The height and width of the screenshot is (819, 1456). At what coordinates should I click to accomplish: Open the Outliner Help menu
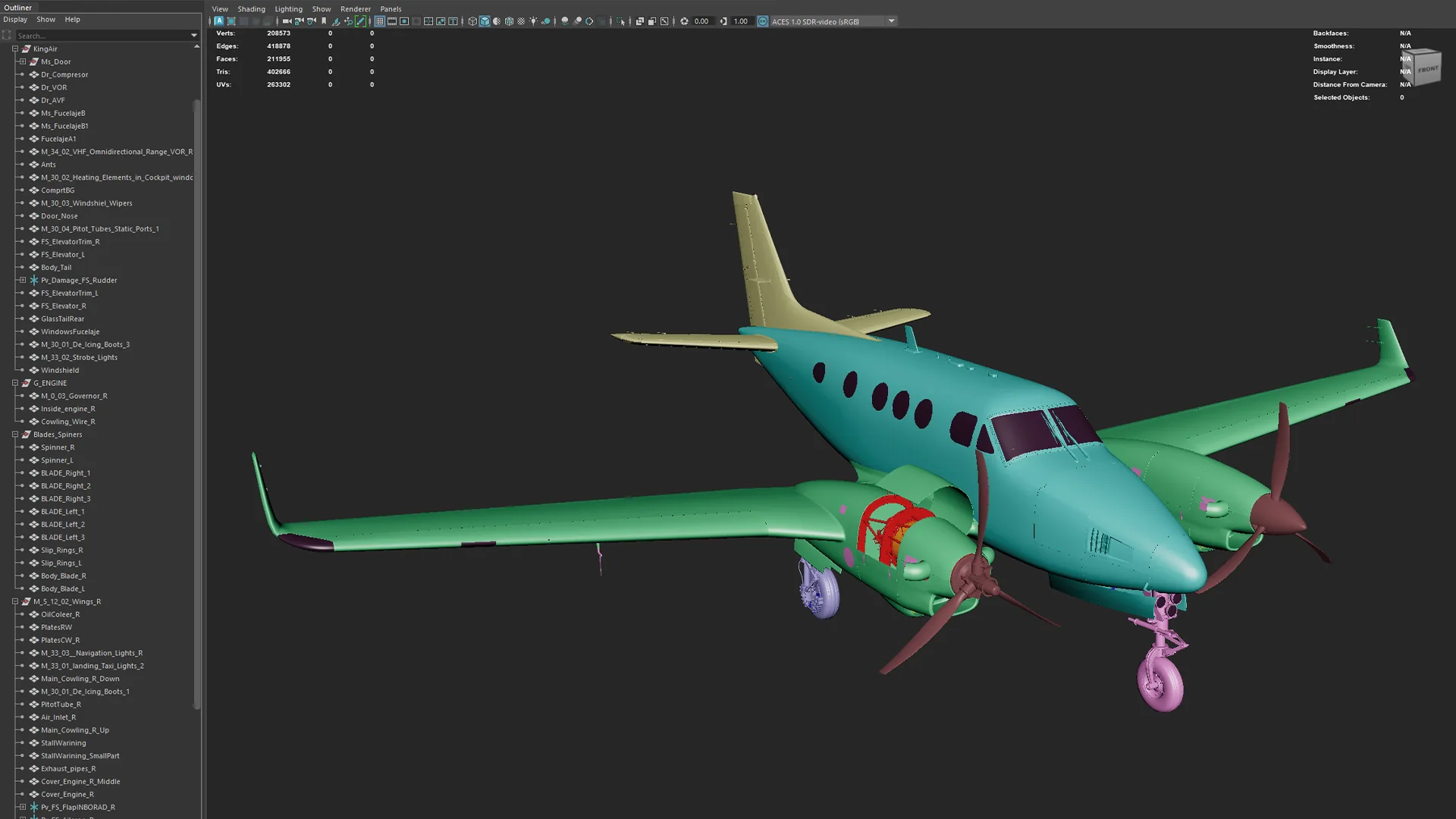72,20
